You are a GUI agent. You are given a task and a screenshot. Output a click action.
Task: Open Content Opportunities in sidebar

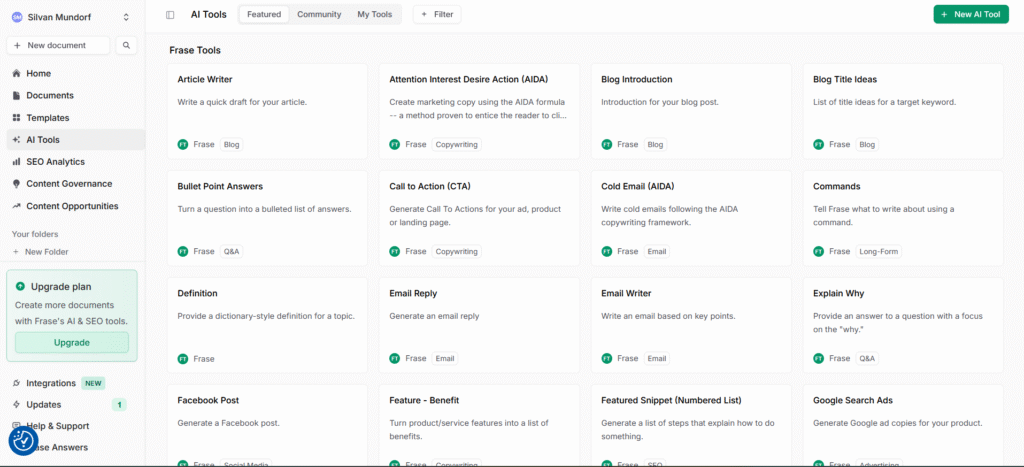(72, 206)
